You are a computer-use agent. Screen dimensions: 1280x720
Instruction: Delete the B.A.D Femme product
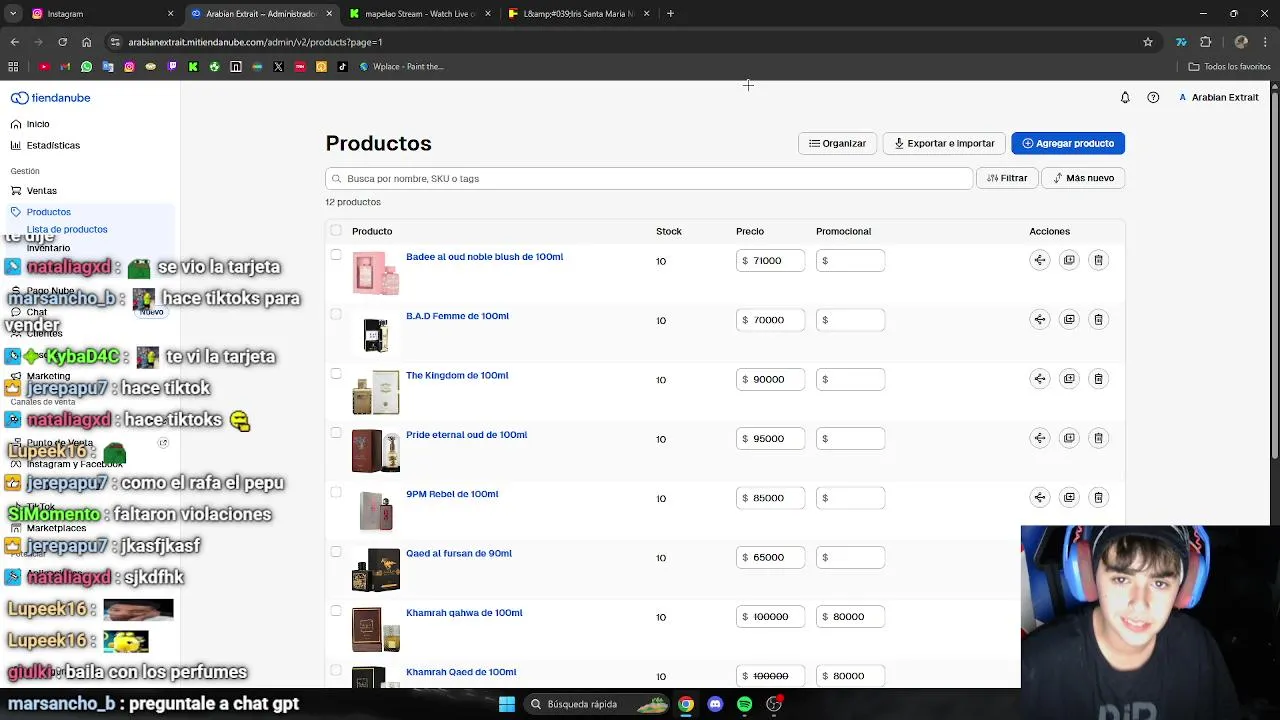coord(1098,319)
